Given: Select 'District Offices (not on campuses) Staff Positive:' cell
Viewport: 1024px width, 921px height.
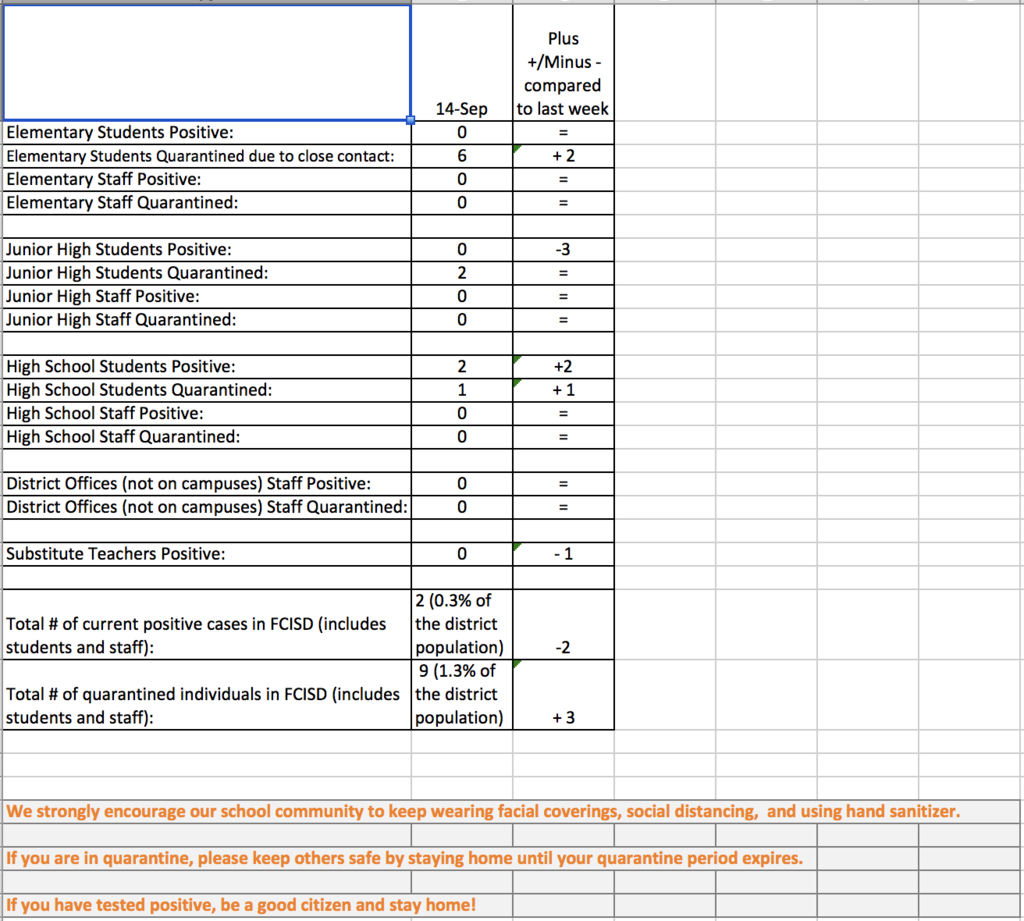Looking at the screenshot, I should click(x=207, y=484).
